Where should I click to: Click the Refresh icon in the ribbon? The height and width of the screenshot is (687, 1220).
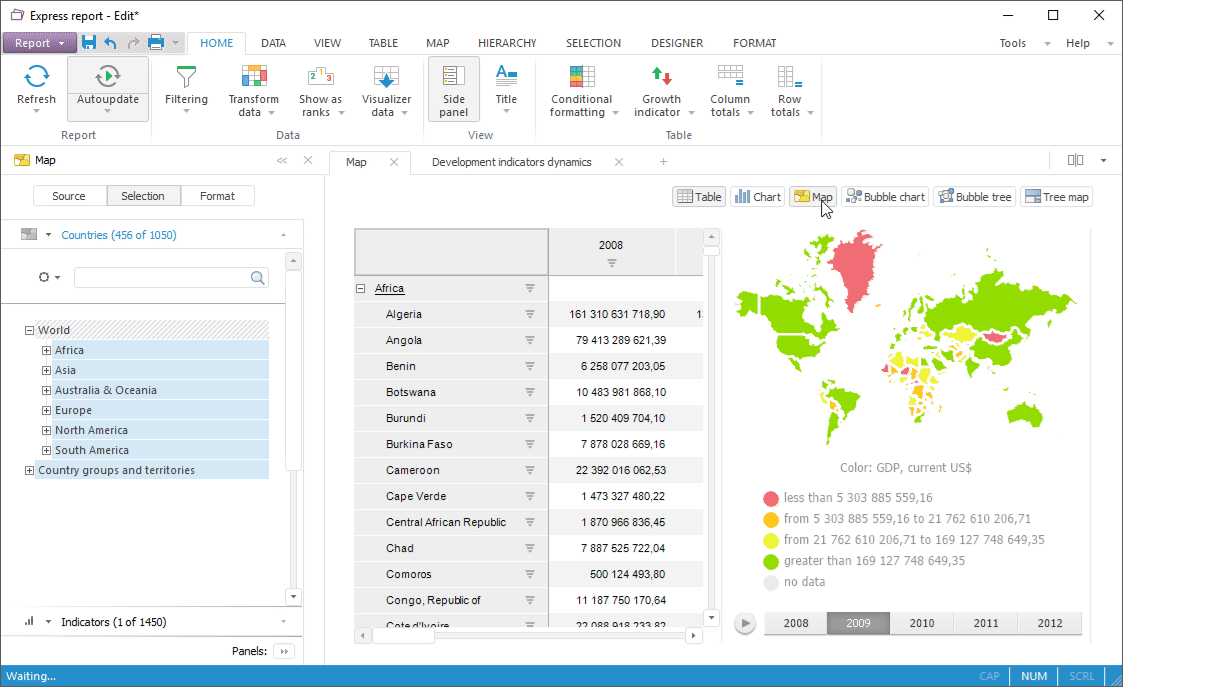(37, 77)
